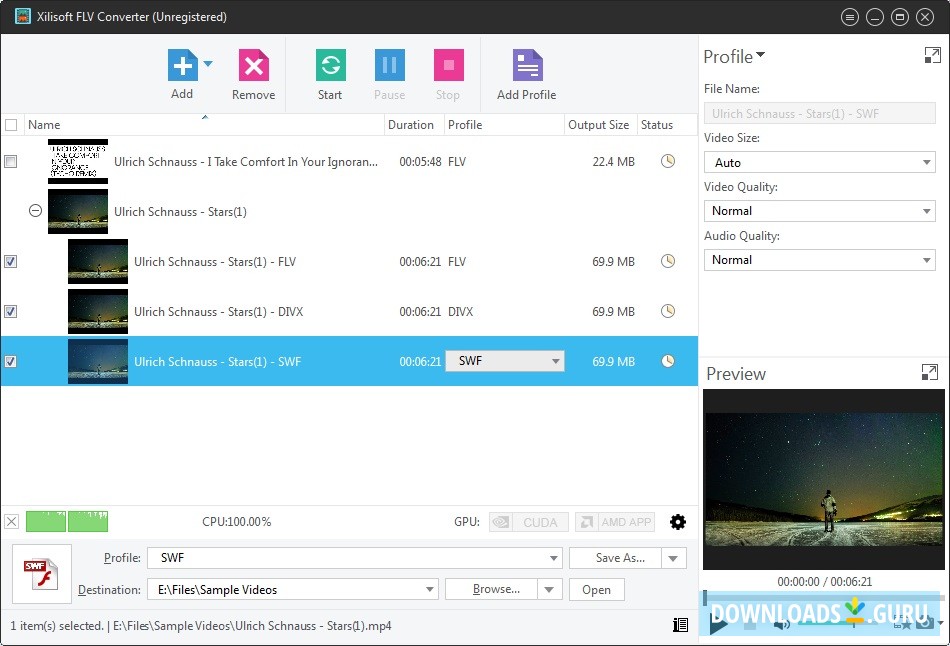Select the Stop conversion icon
The image size is (950, 646).
[x=448, y=65]
